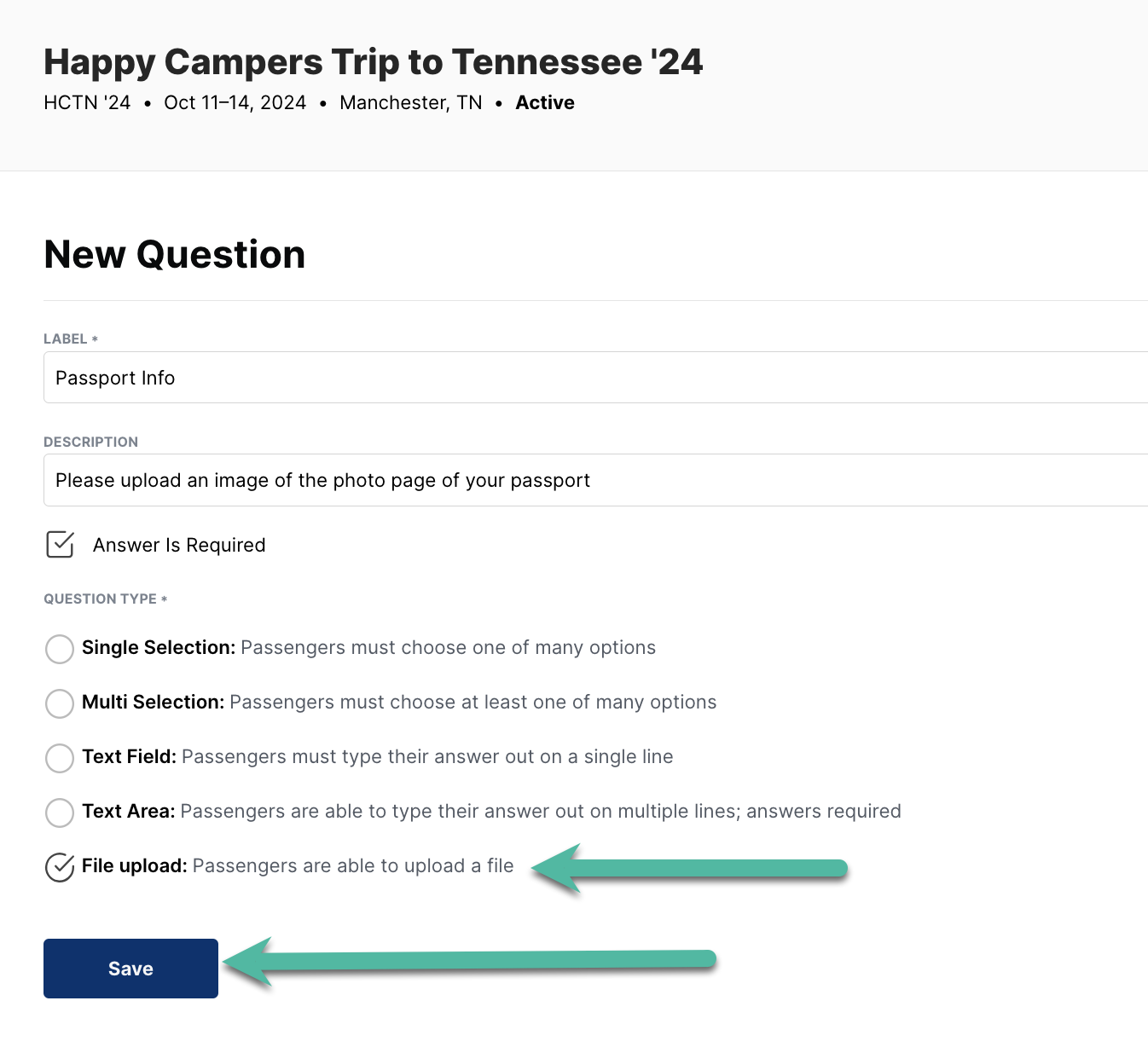Click the Manchester, TN location text
1148x1047 pixels.
[x=410, y=102]
